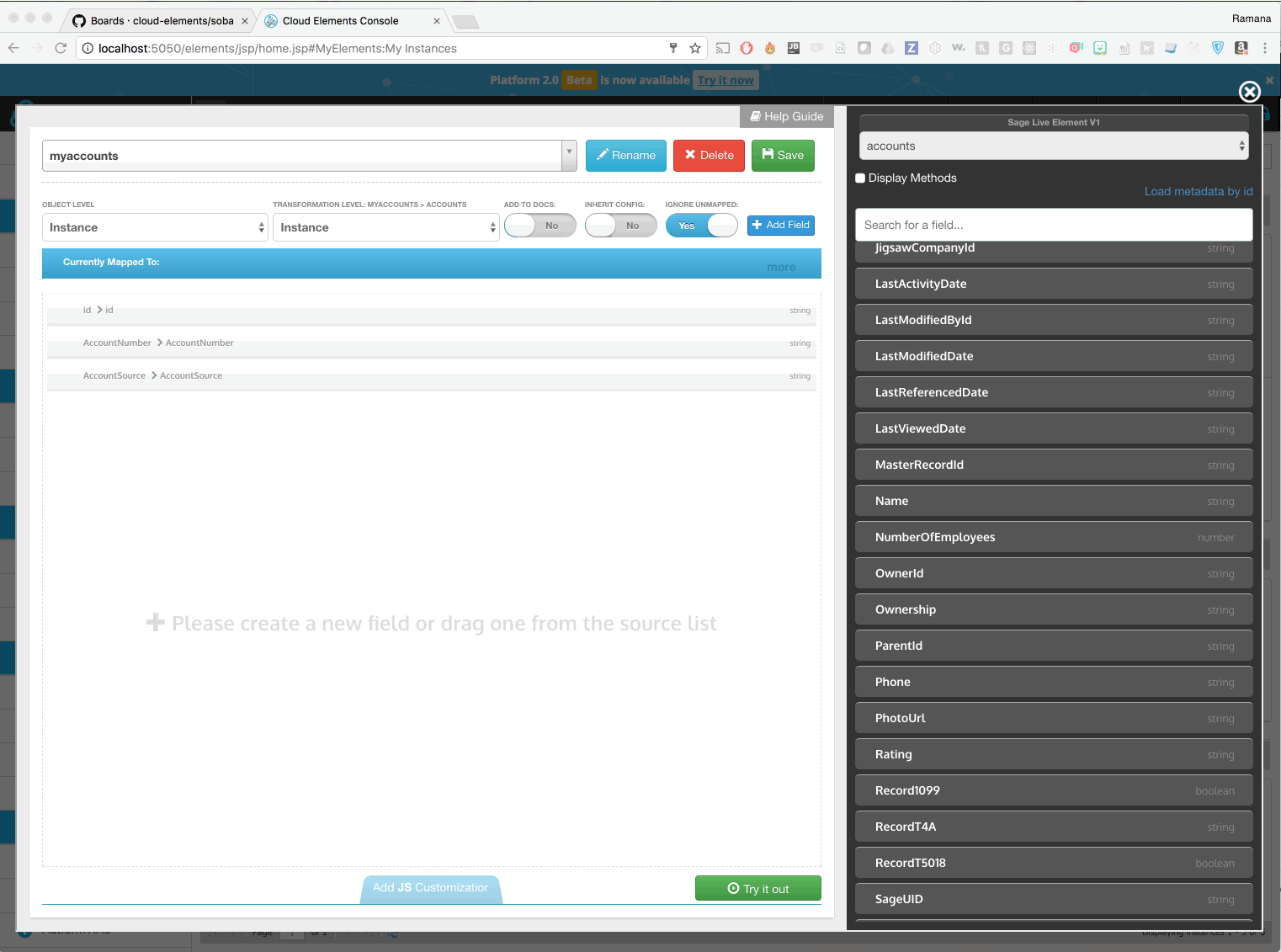Expand the more link in Currently Mapped To
Screen dimensions: 1281x952
point(781,267)
